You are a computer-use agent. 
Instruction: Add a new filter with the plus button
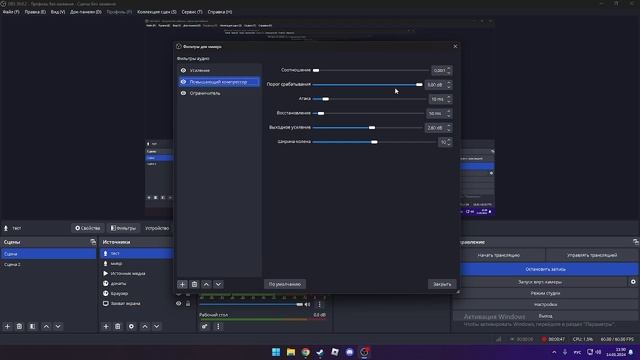(182, 284)
